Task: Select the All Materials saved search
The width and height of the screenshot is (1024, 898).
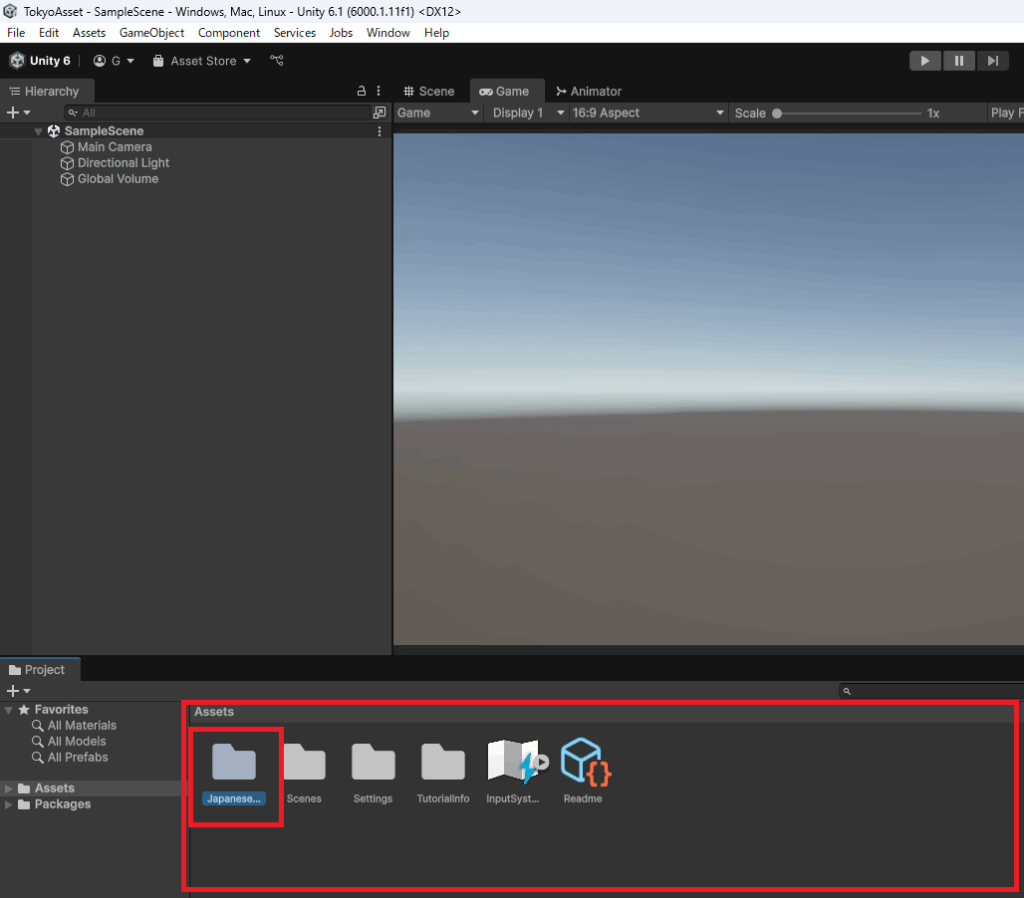Action: tap(74, 726)
